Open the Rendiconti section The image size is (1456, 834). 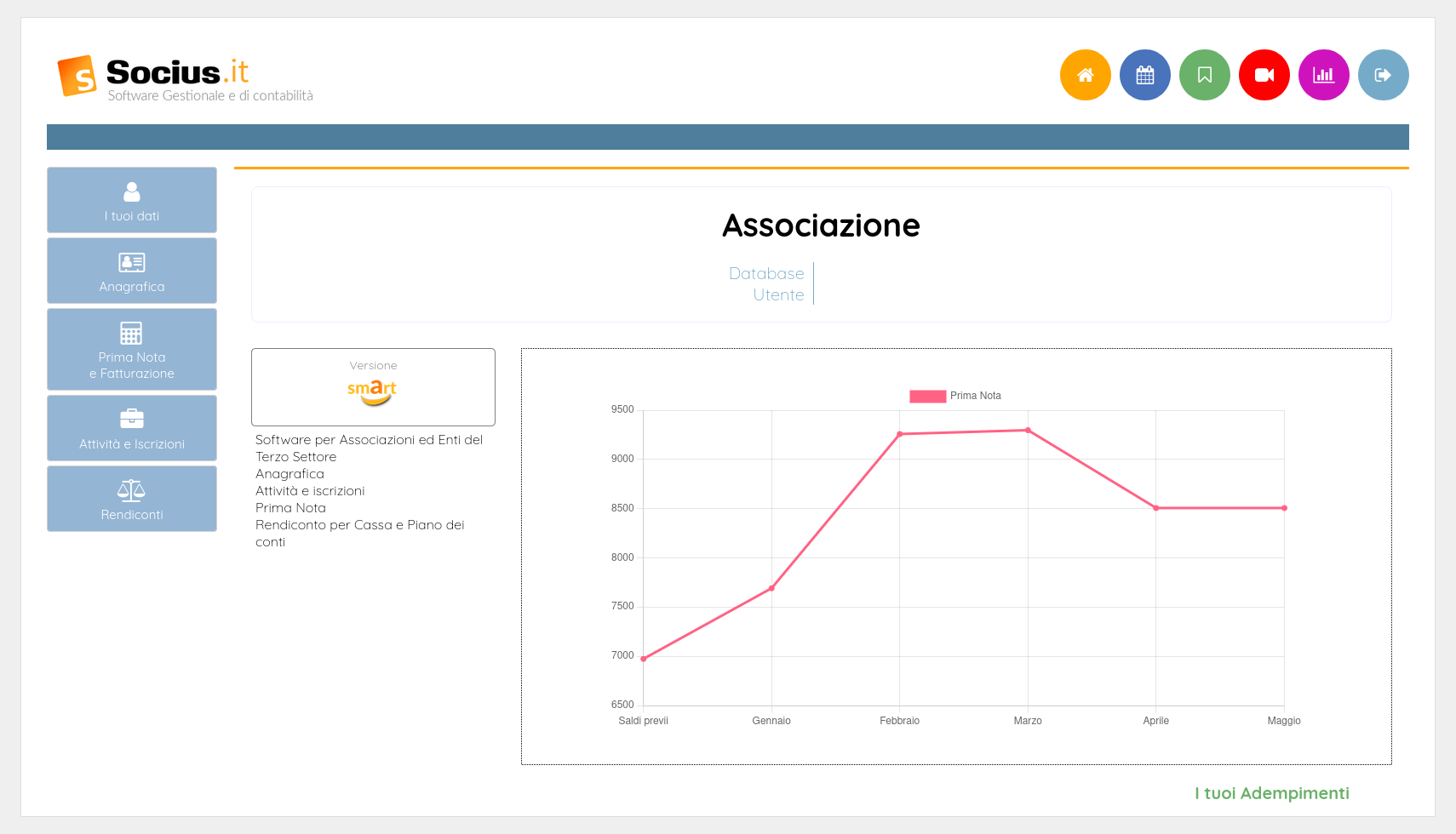click(132, 499)
